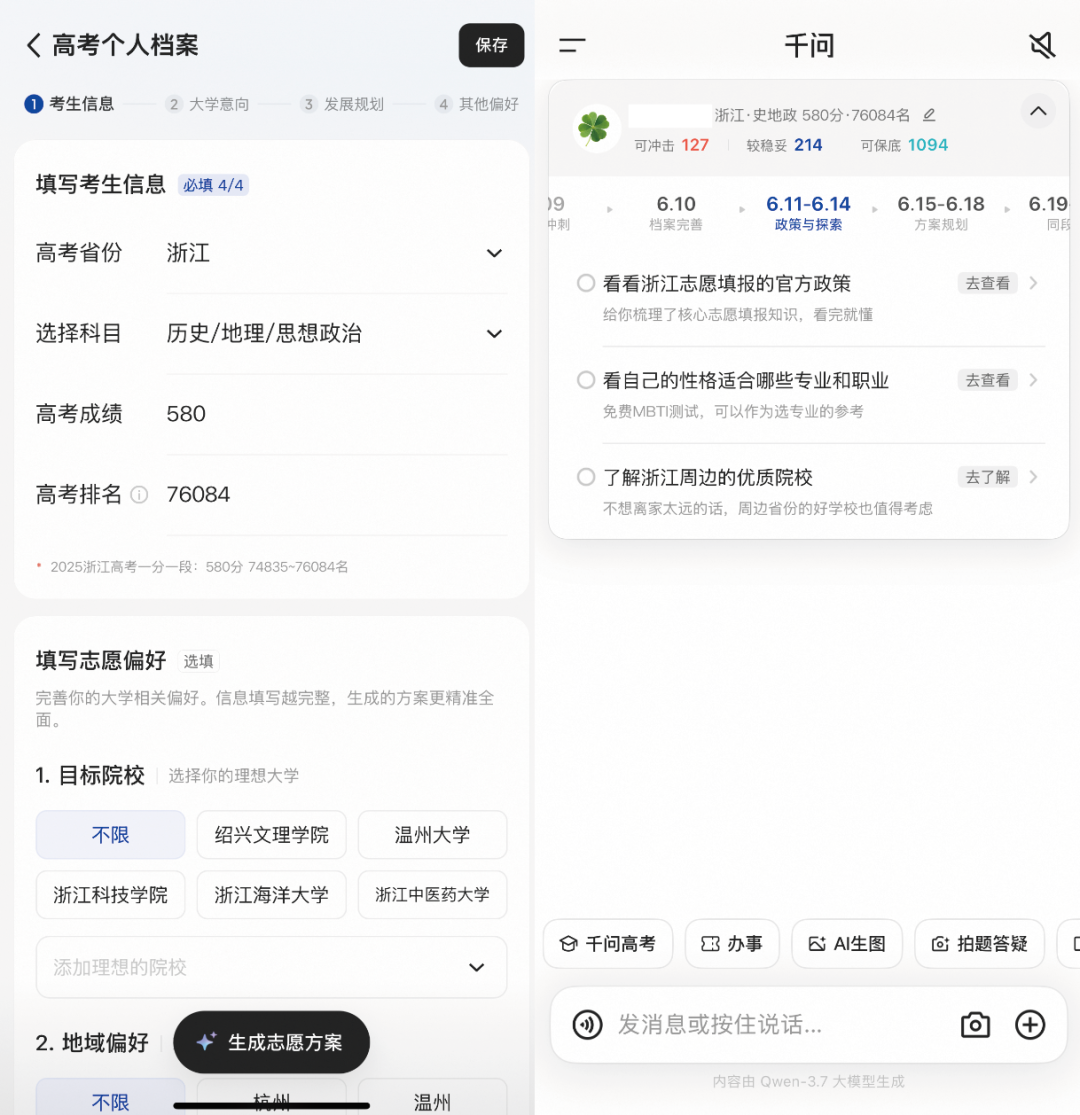The image size is (1080, 1115).
Task: Select 浙江中医药大学 as target school
Action: click(432, 895)
